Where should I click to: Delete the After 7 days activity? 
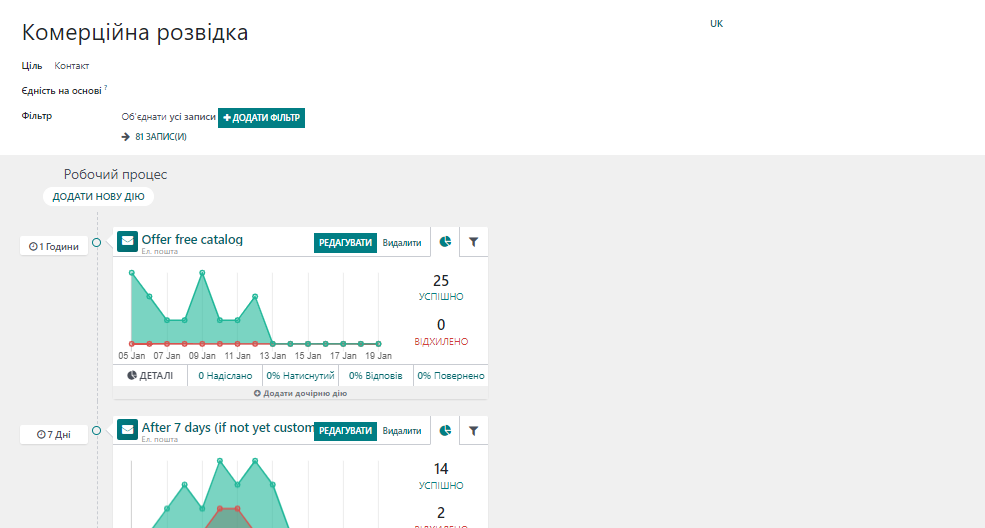402,431
